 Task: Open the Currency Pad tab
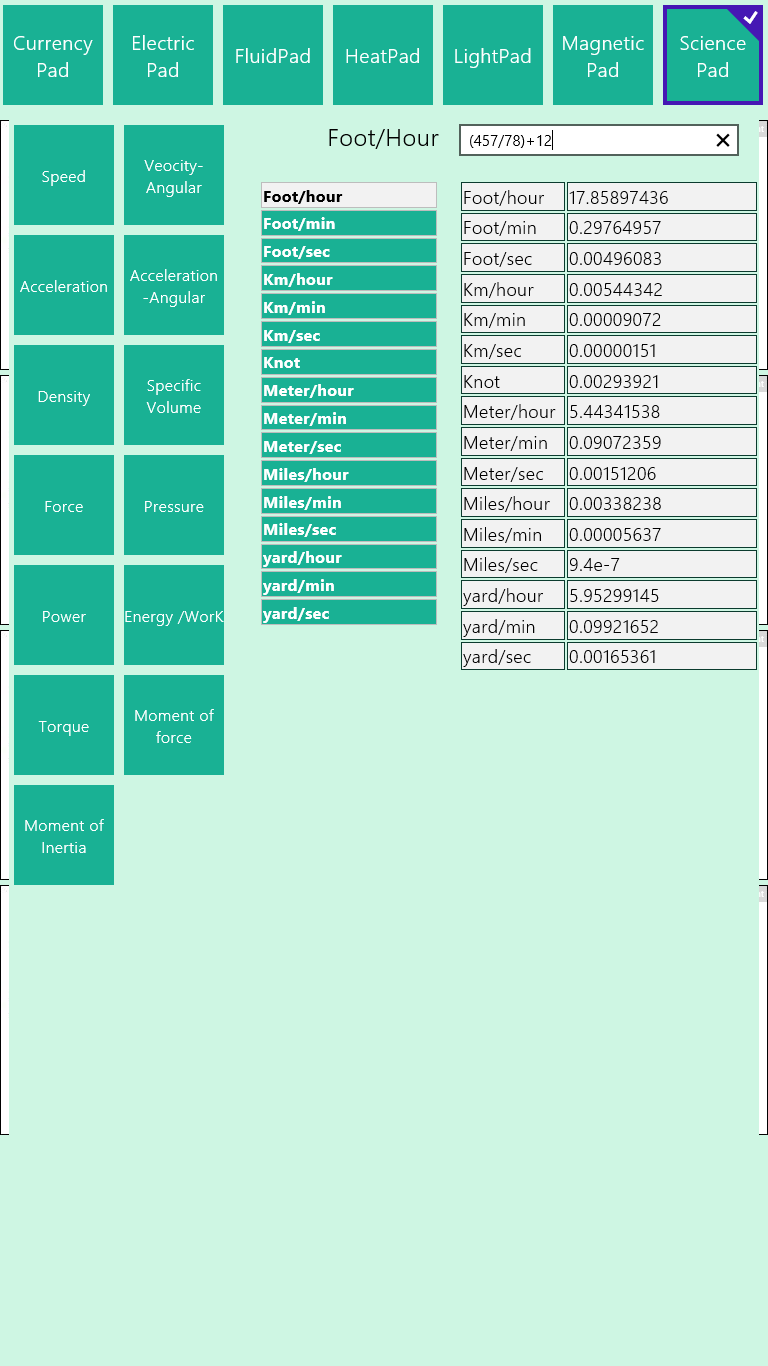click(53, 56)
